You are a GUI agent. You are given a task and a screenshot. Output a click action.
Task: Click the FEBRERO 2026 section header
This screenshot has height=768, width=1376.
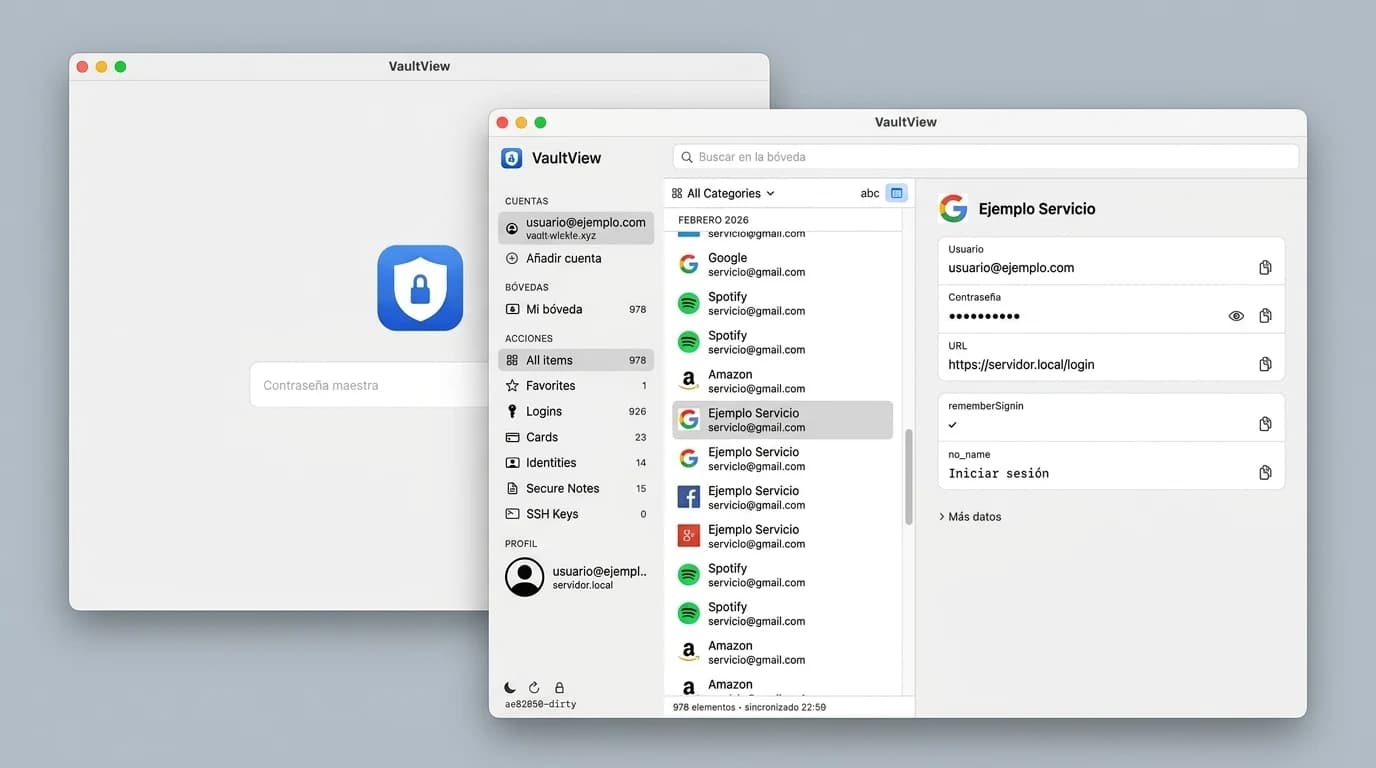click(x=713, y=220)
